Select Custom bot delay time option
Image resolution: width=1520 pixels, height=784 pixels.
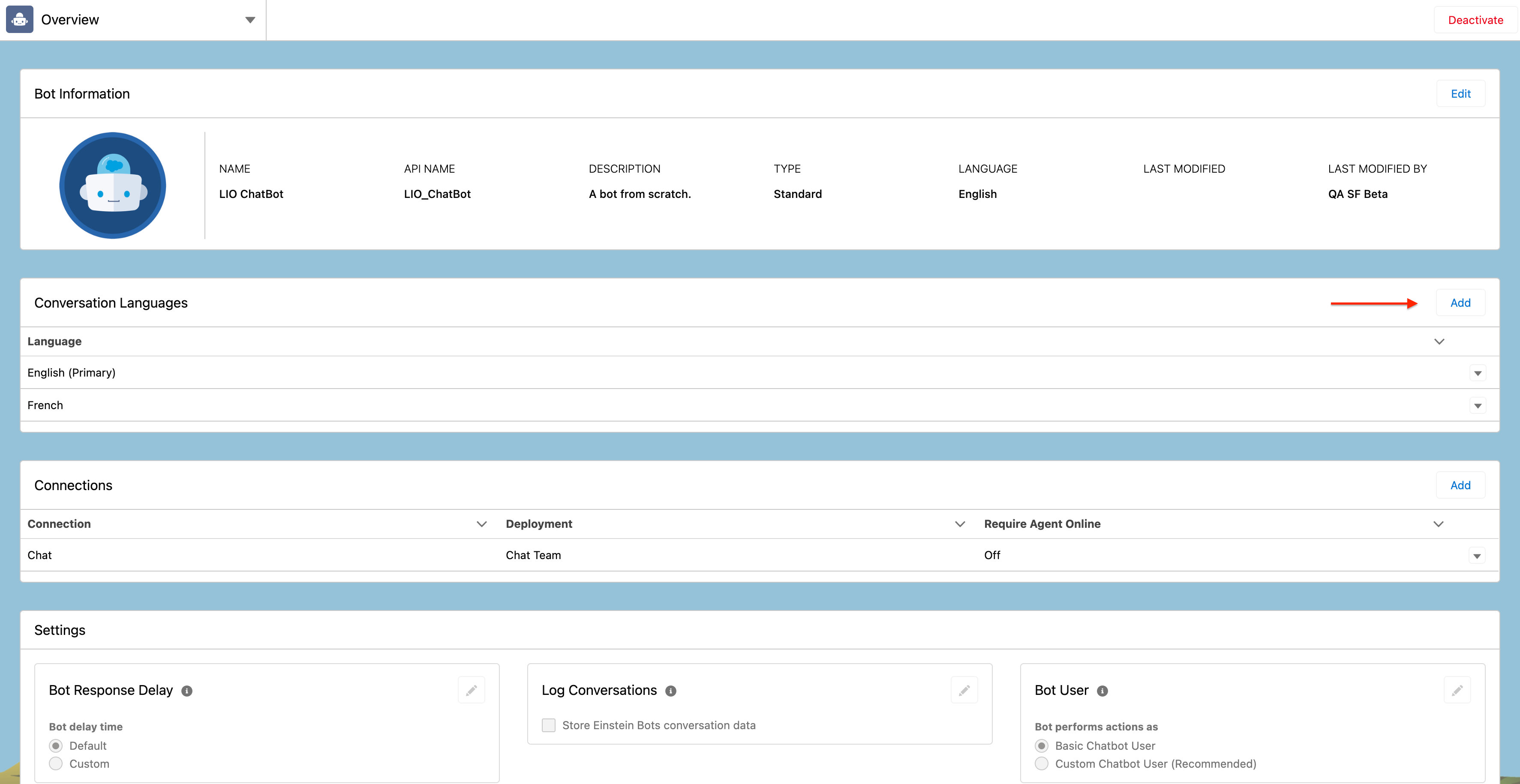click(56, 763)
